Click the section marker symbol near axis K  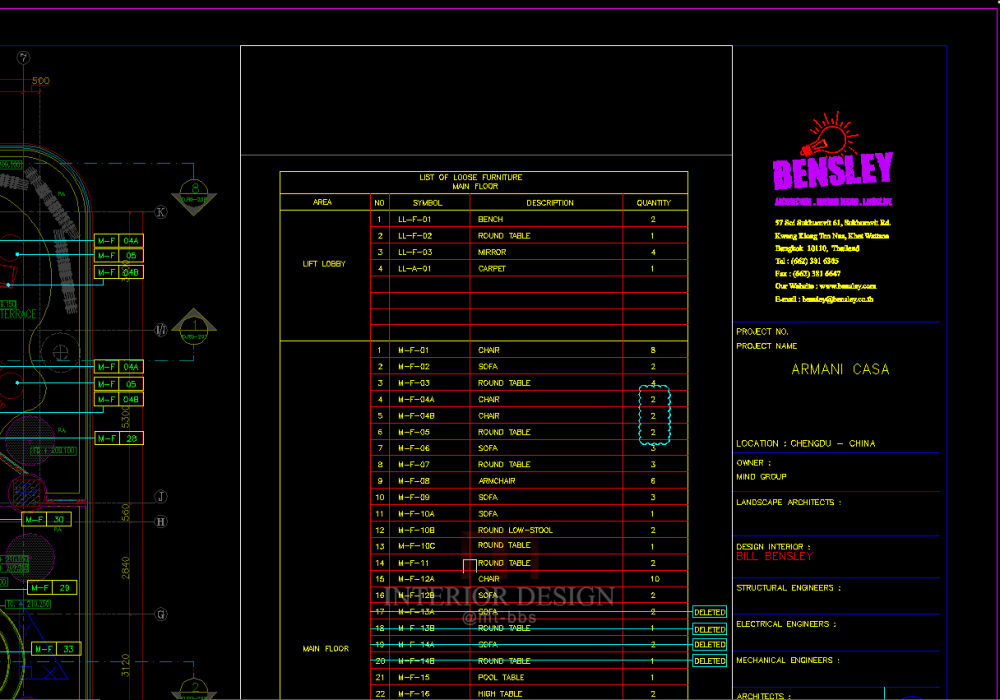pyautogui.click(x=195, y=191)
